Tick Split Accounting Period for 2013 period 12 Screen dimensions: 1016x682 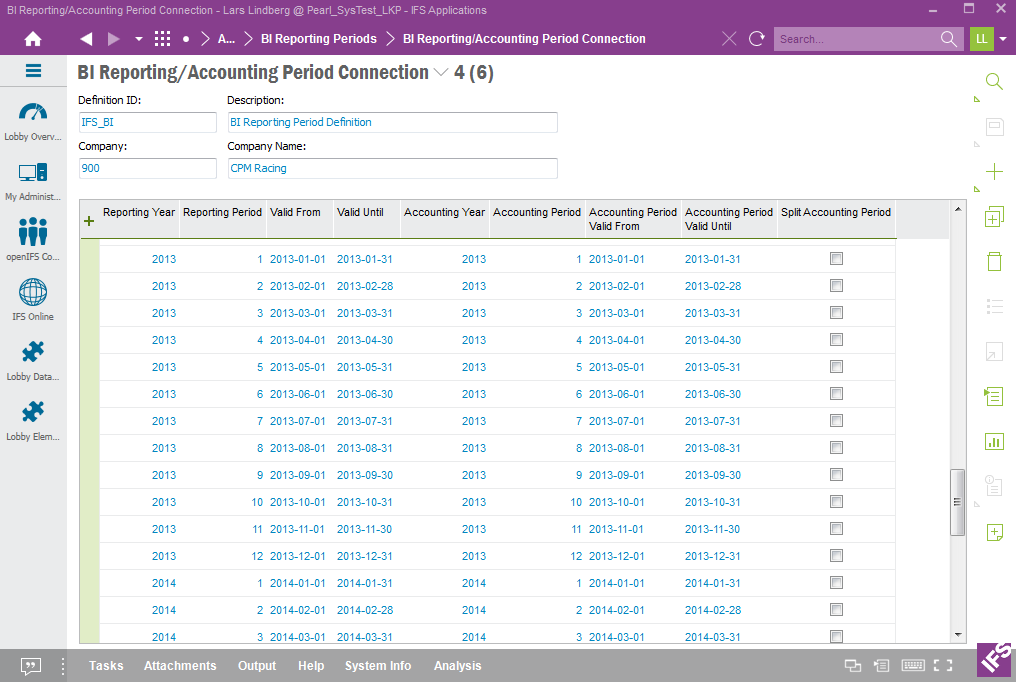[837, 556]
